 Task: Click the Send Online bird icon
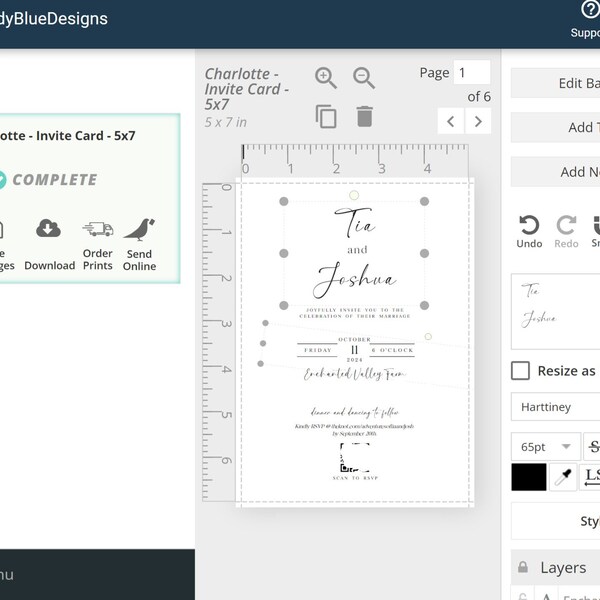click(139, 229)
